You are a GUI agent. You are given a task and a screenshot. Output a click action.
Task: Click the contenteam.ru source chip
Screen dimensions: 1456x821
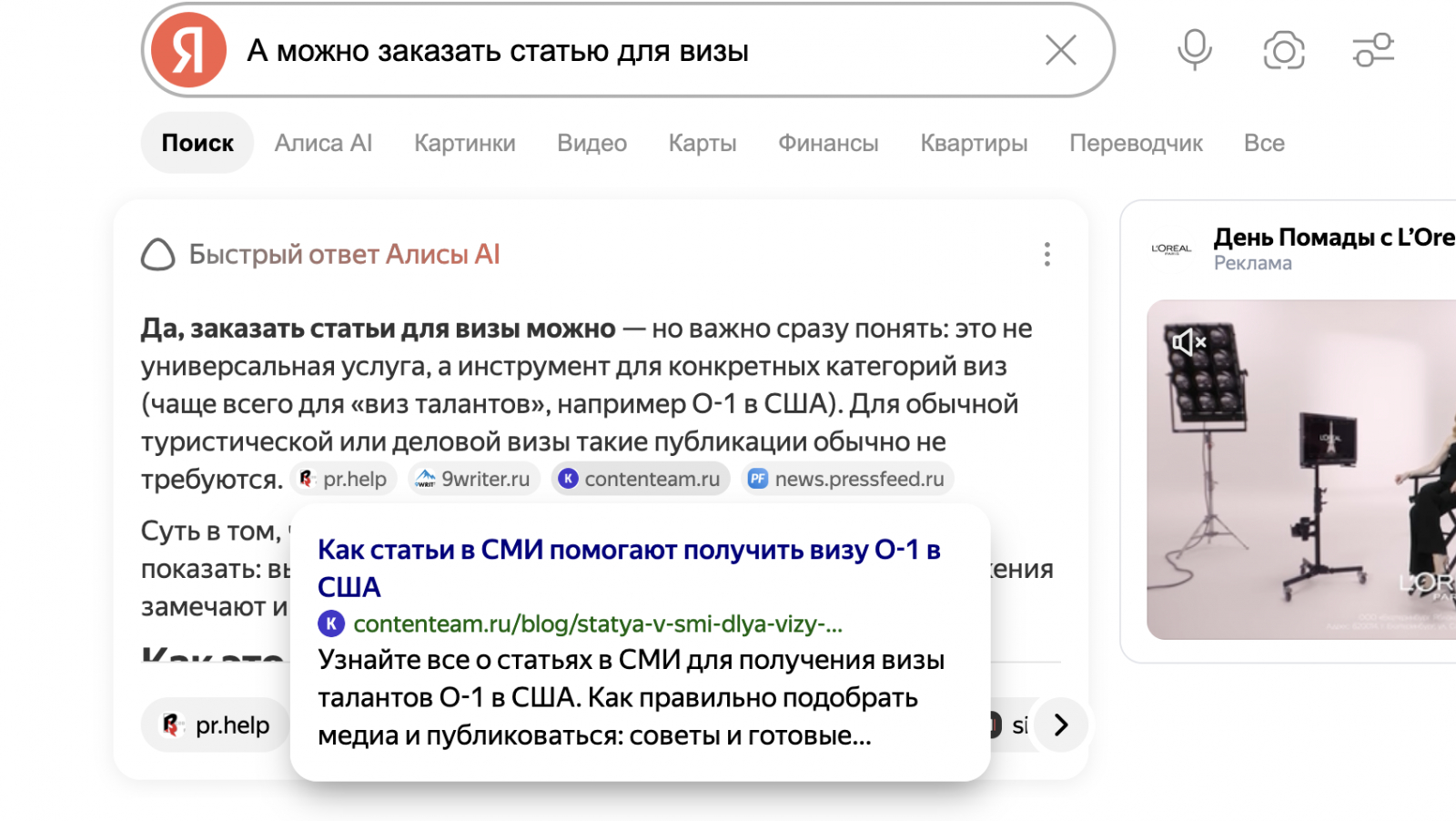coord(641,479)
